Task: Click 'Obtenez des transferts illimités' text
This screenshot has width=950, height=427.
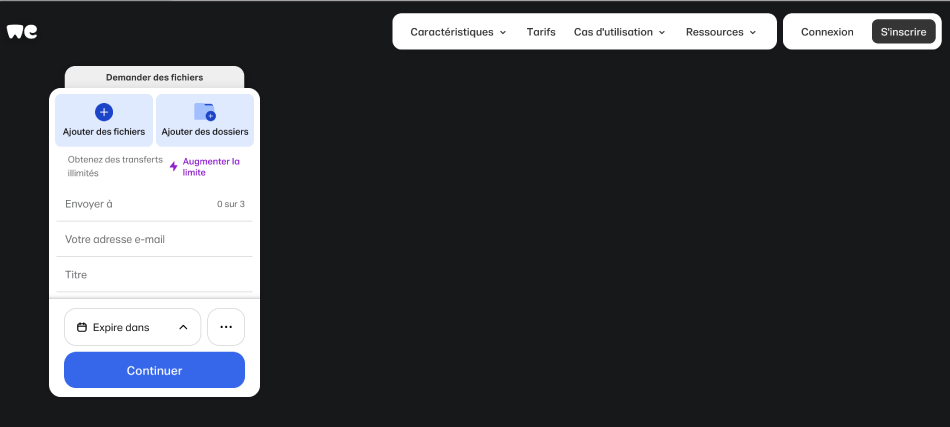Action: (x=115, y=167)
